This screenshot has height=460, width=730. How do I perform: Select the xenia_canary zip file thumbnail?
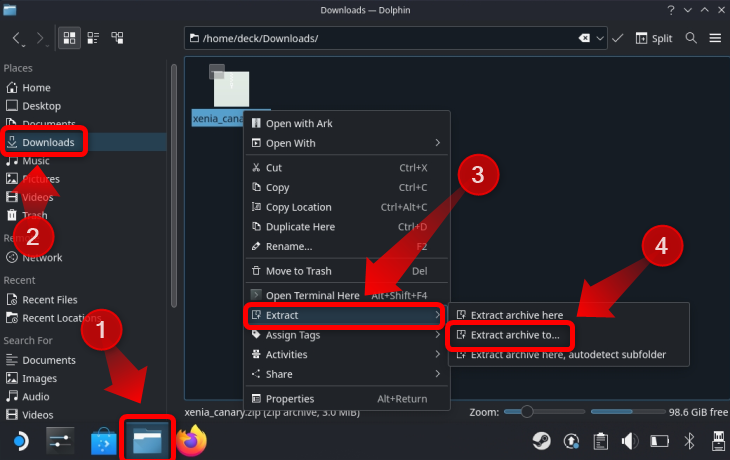point(231,89)
